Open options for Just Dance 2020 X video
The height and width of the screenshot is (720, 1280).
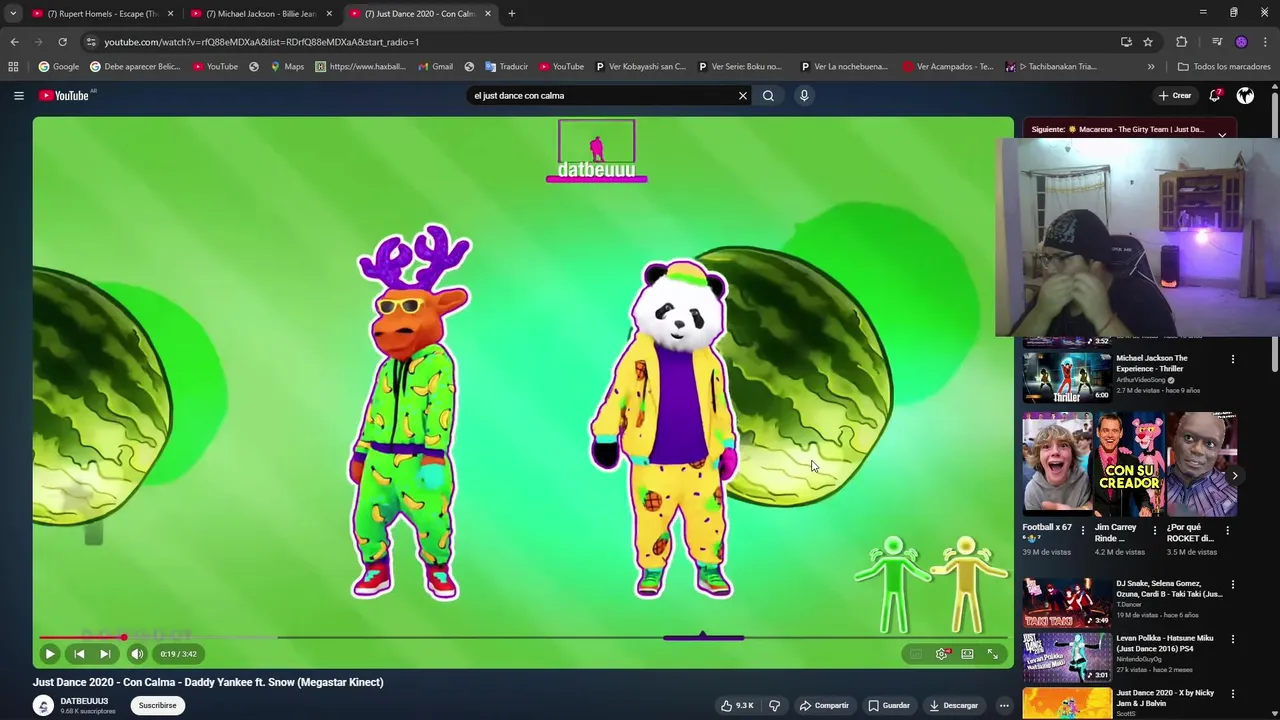click(x=1232, y=694)
